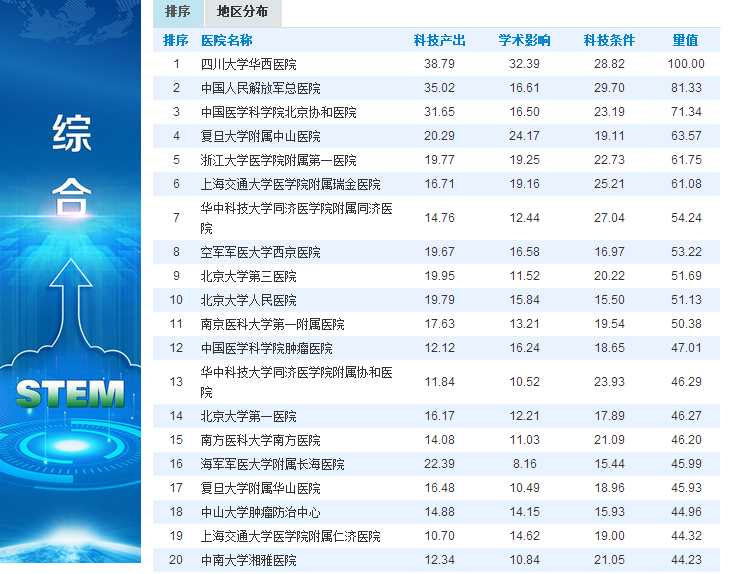Click 量值 81.33 in row 2

click(x=686, y=88)
